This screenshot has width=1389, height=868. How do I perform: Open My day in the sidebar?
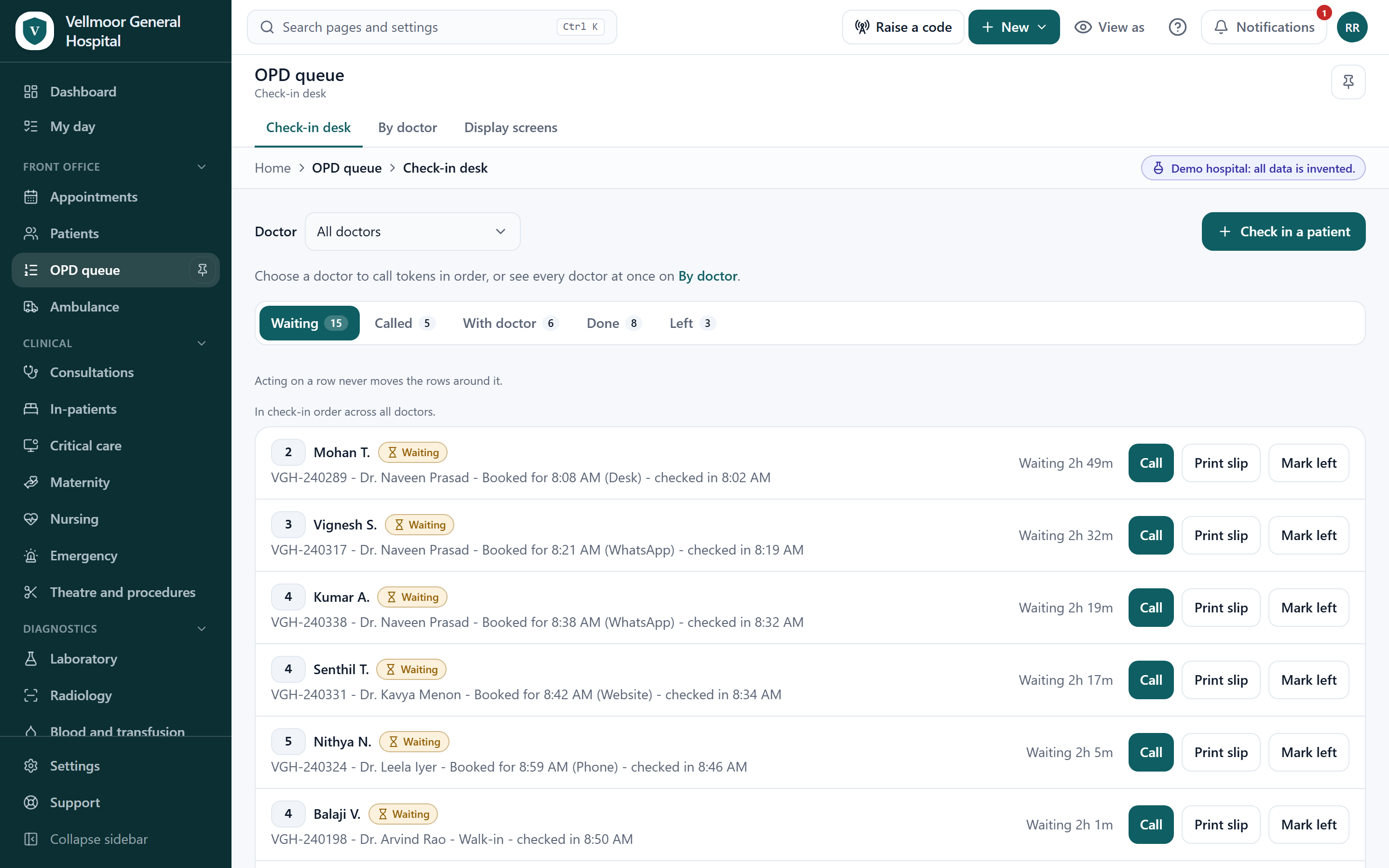(115, 126)
